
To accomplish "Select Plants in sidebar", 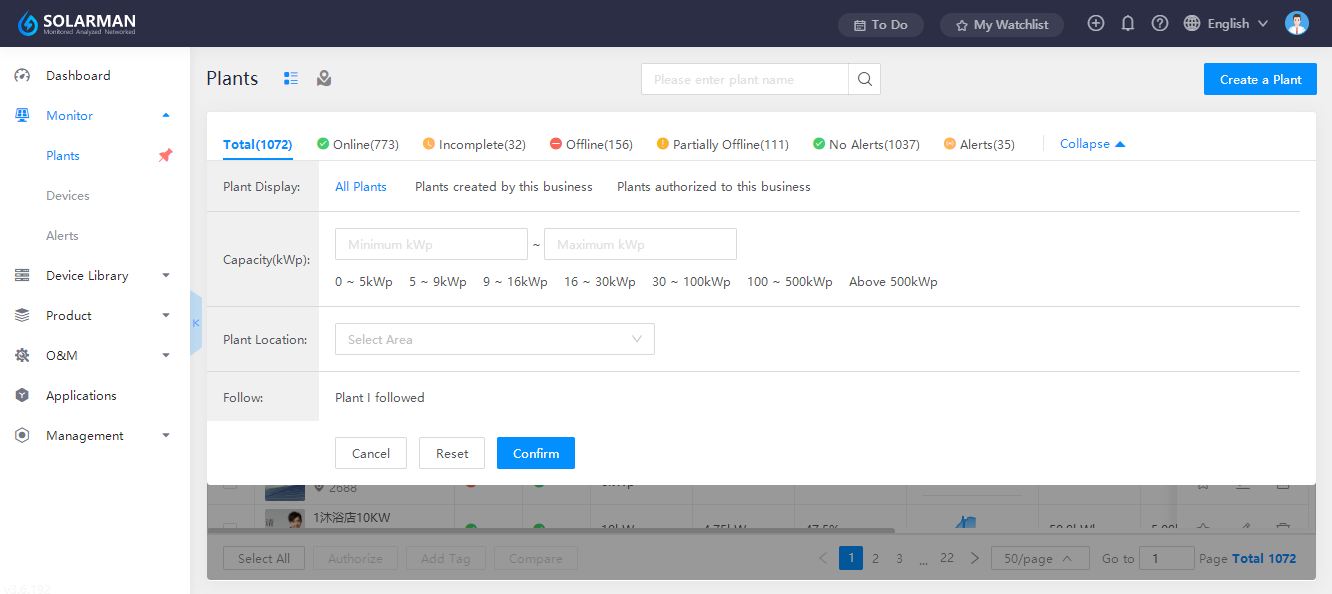I will pyautogui.click(x=63, y=155).
